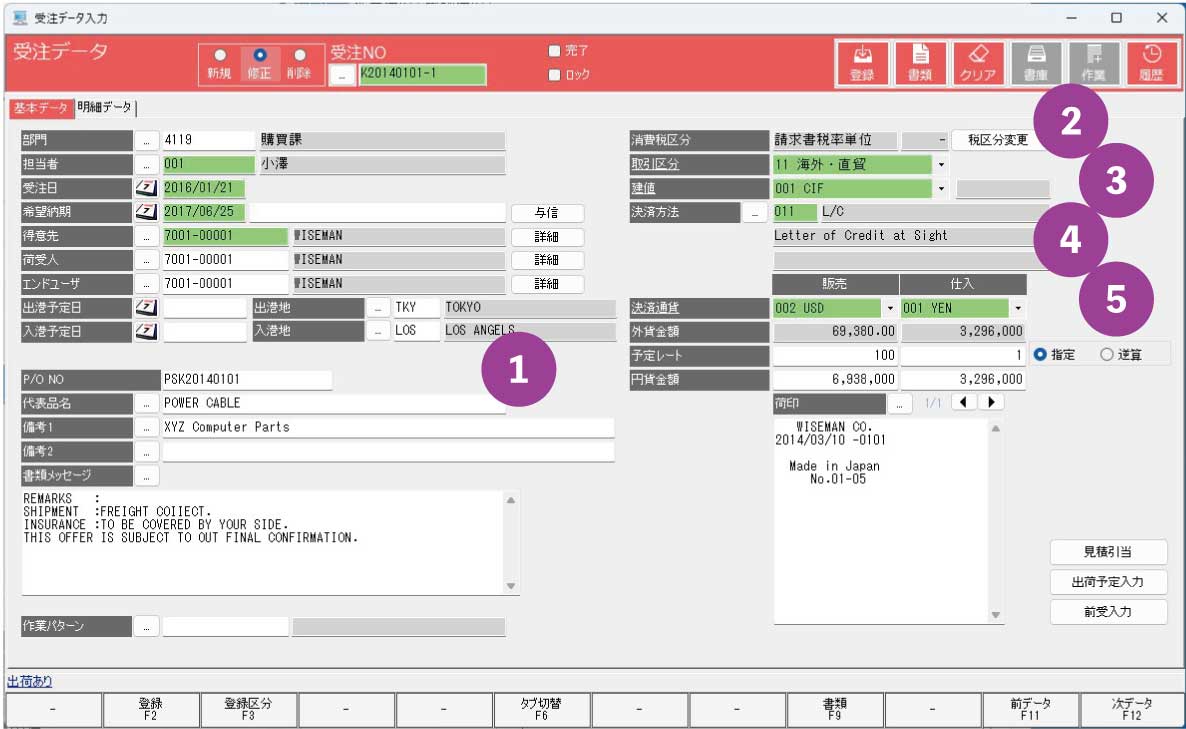Click lookup button next to 作業パターン
Image resolution: width=1186 pixels, height=729 pixels.
pos(147,626)
